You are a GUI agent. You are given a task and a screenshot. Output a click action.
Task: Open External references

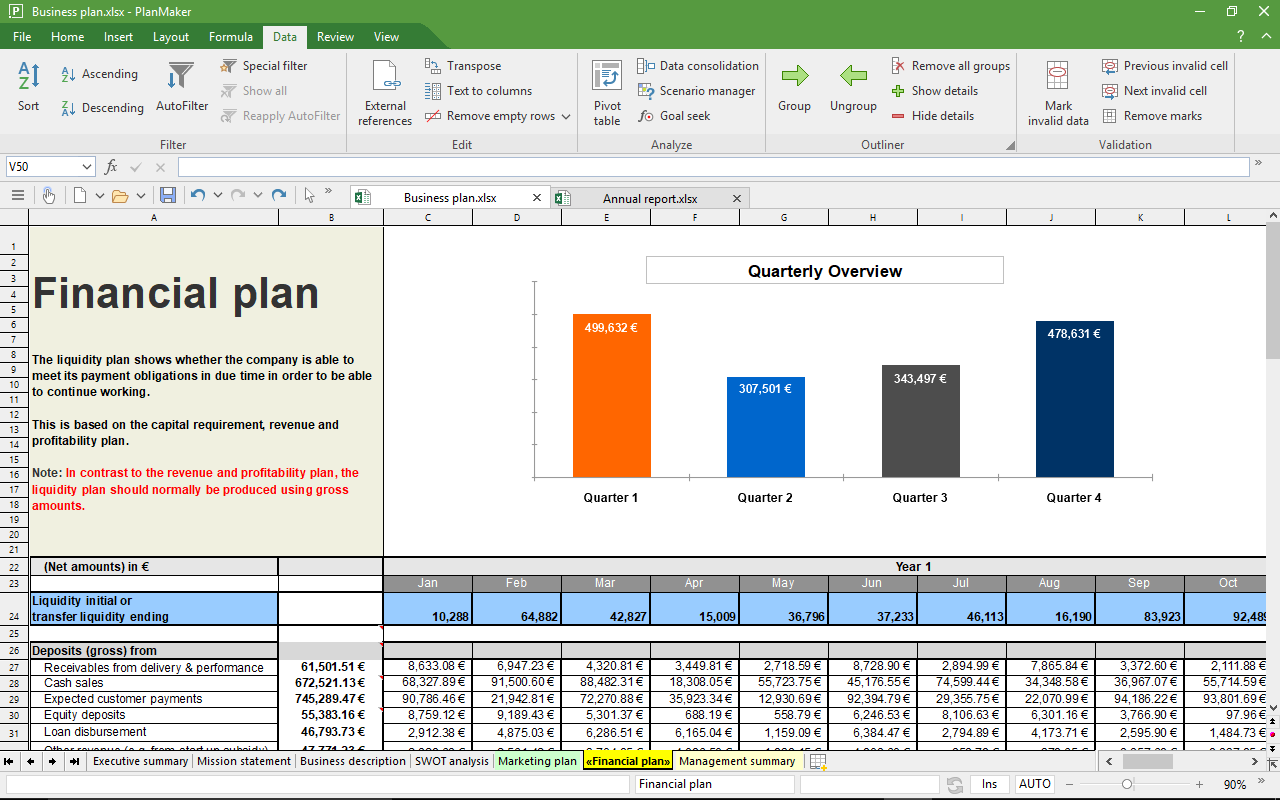385,90
